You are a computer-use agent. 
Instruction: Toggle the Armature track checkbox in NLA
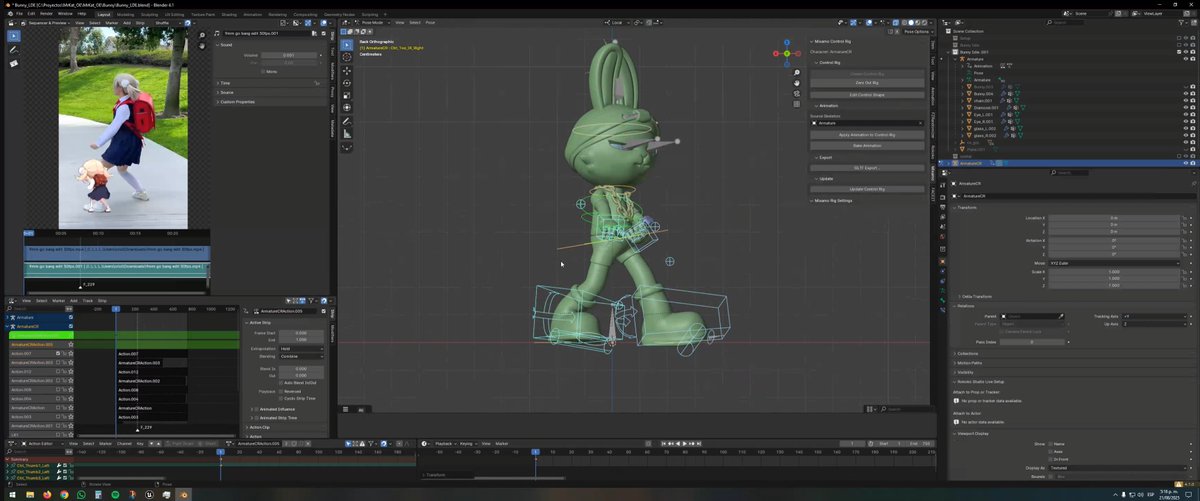click(x=71, y=318)
